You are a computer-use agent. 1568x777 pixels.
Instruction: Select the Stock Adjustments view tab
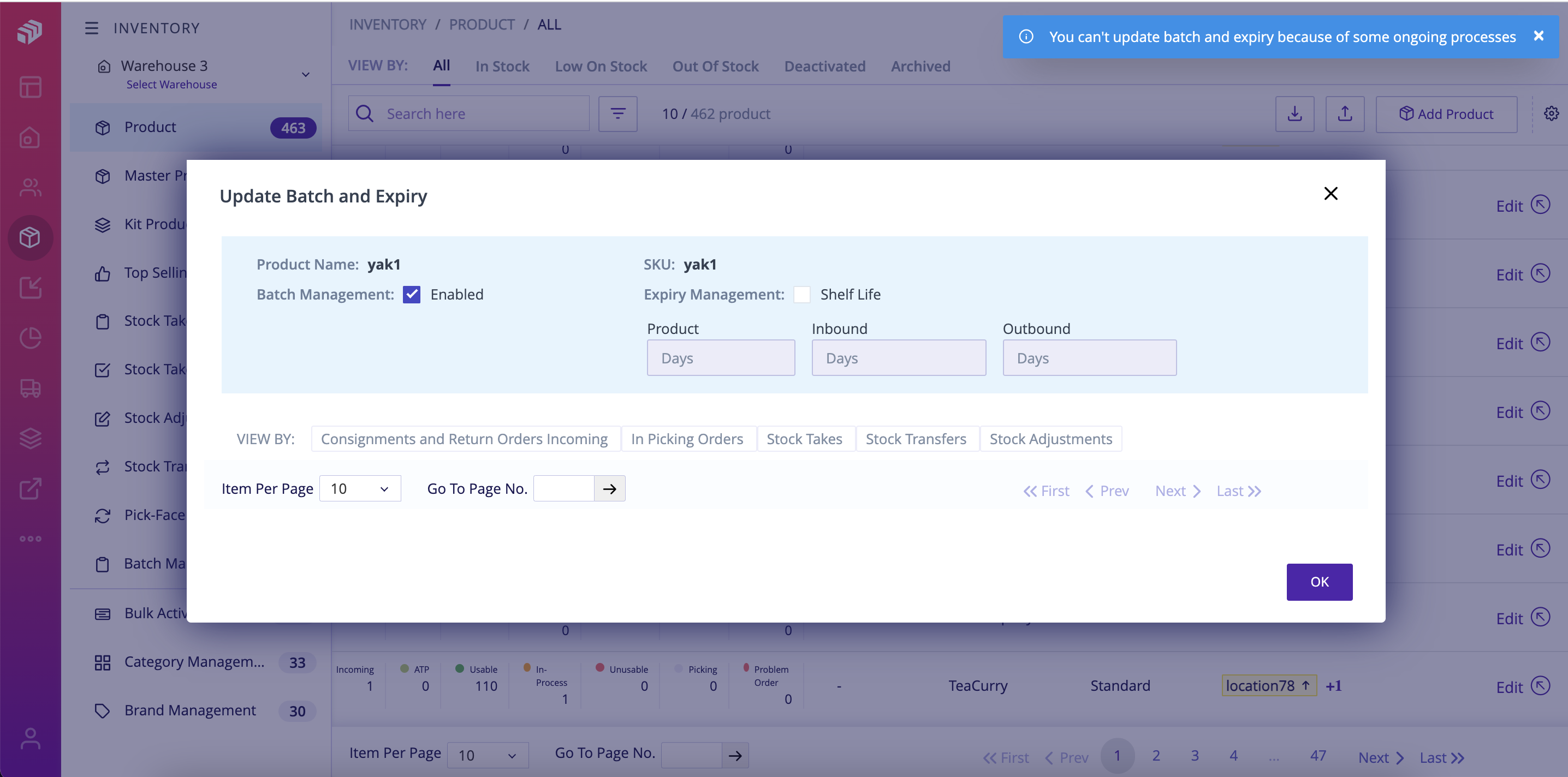[x=1051, y=439]
